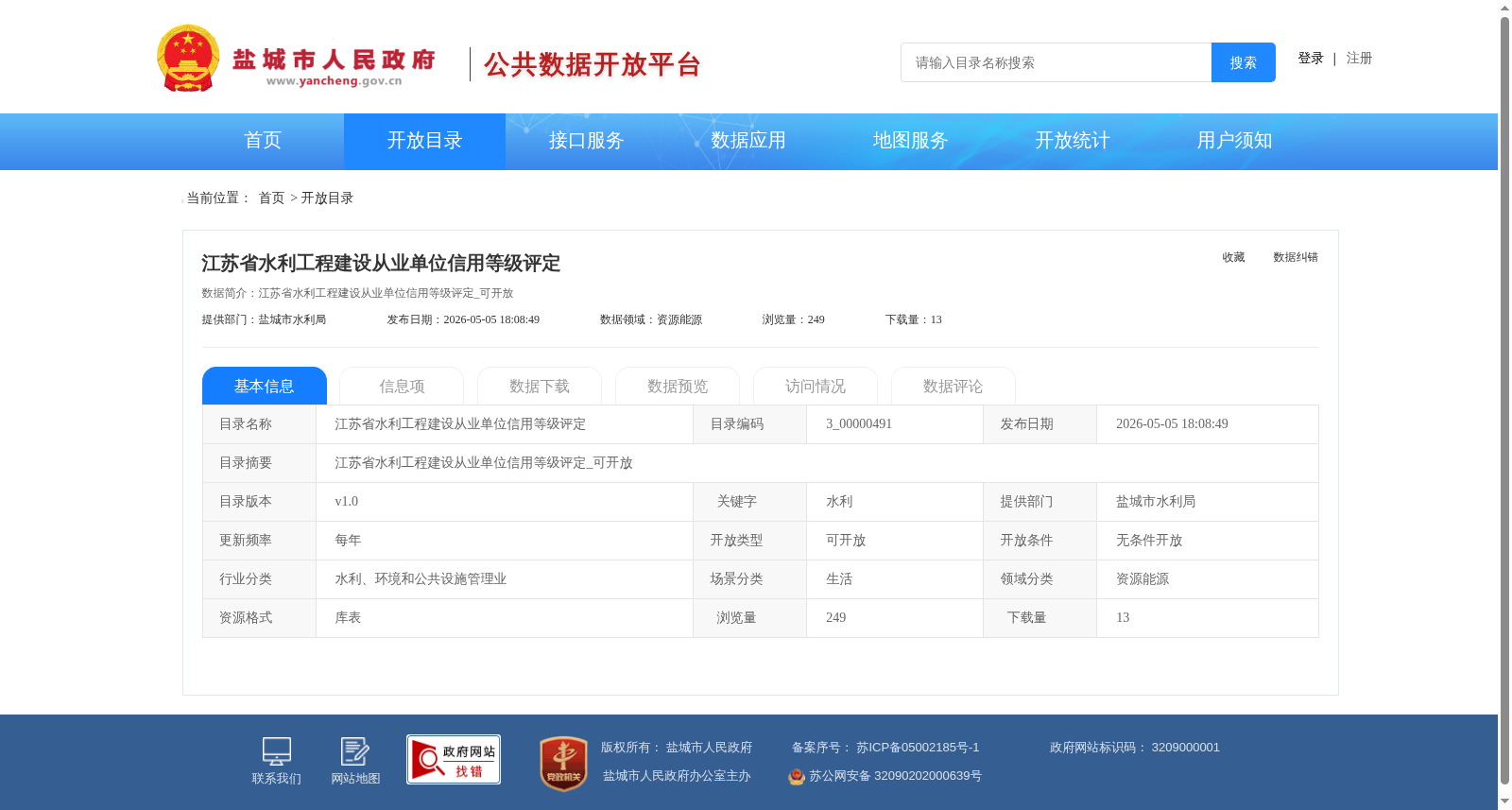Click the table 提供部门 value 盐城市水利局
The width and height of the screenshot is (1512, 810).
[1156, 502]
